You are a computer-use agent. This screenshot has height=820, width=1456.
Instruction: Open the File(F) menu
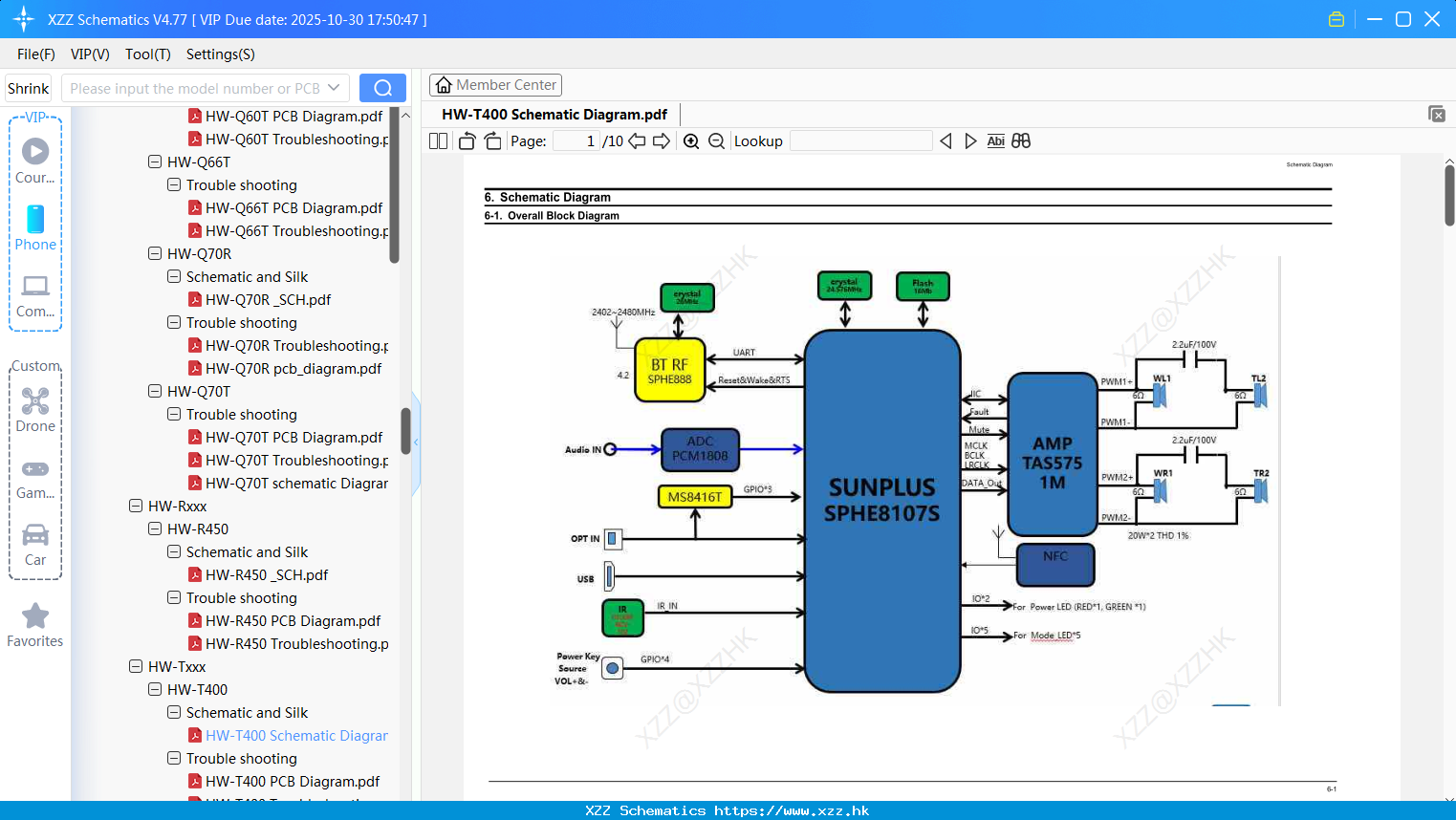pos(36,54)
